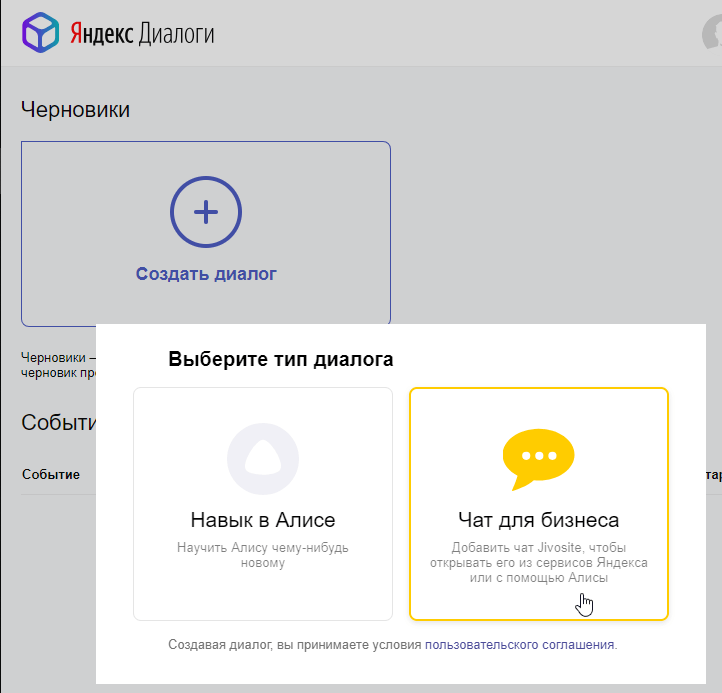722x693 pixels.
Task: Click the Добавить чат Jivosite description text
Action: tap(539, 562)
